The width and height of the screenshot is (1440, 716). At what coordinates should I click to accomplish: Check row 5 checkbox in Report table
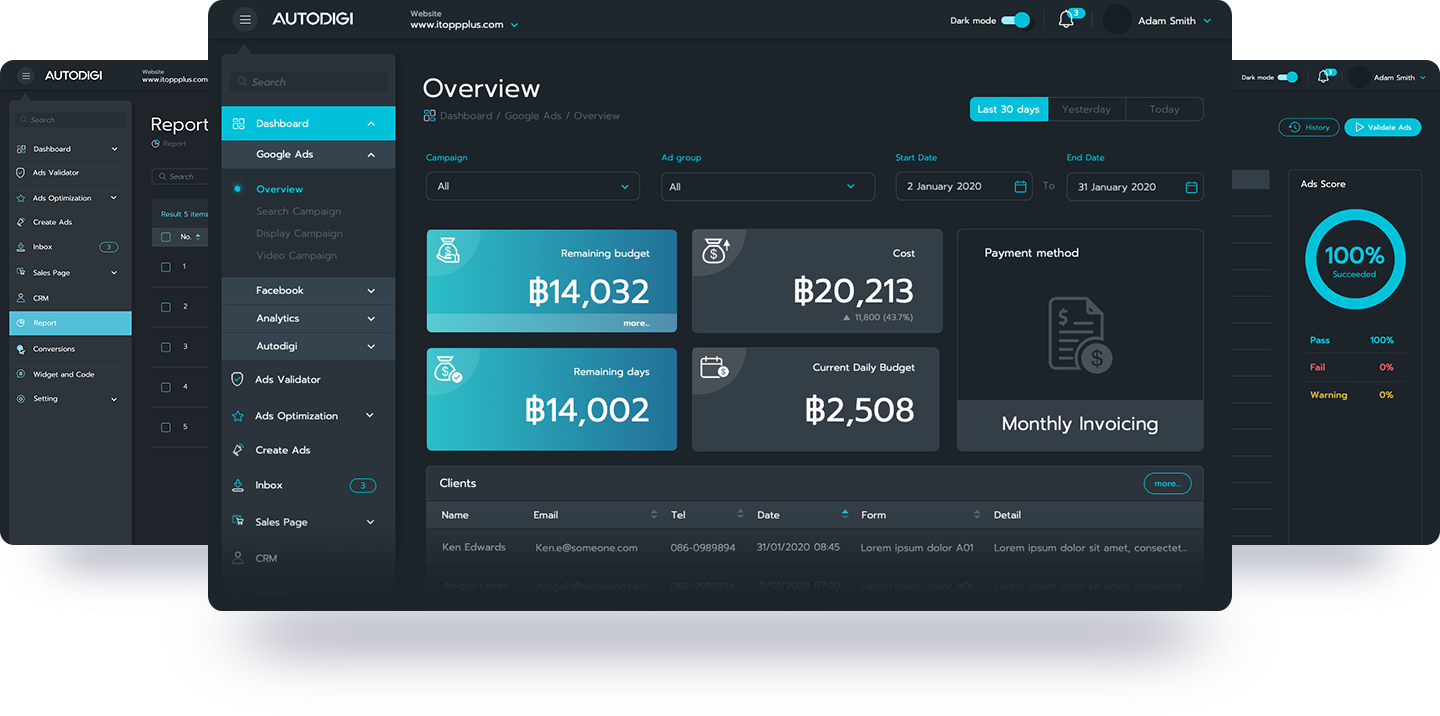(166, 427)
